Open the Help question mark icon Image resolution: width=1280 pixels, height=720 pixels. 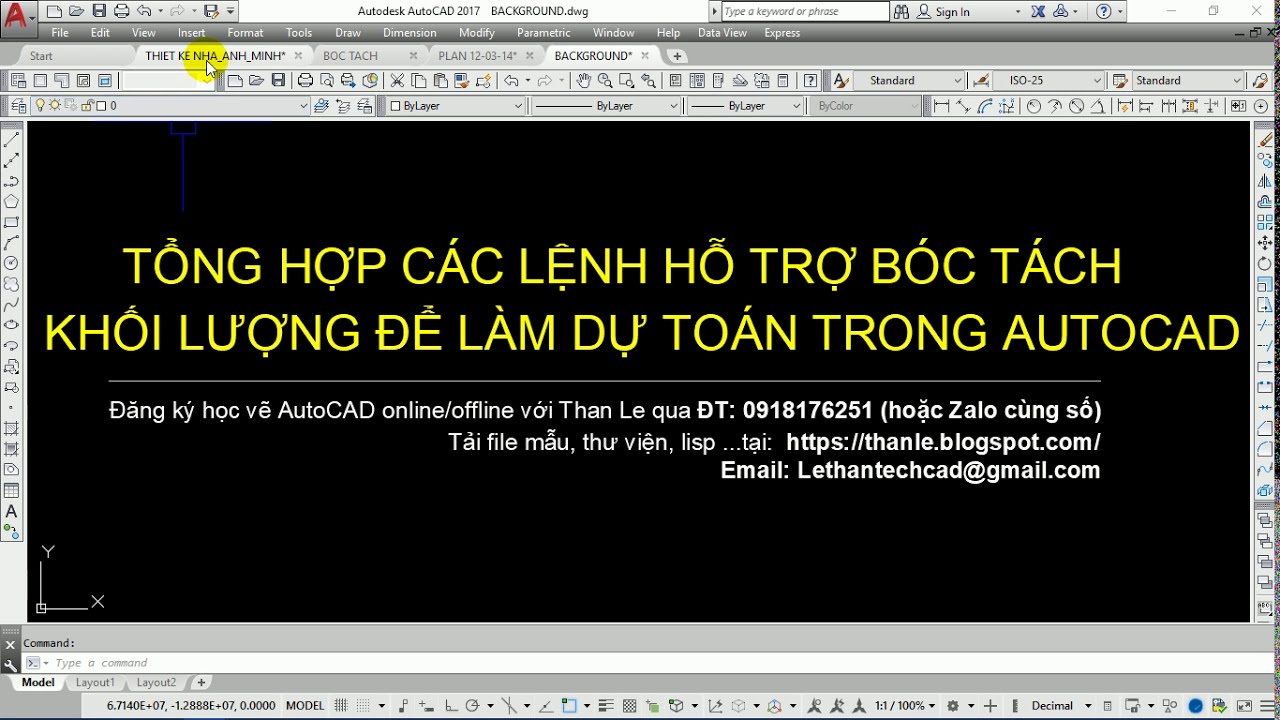tap(811, 80)
